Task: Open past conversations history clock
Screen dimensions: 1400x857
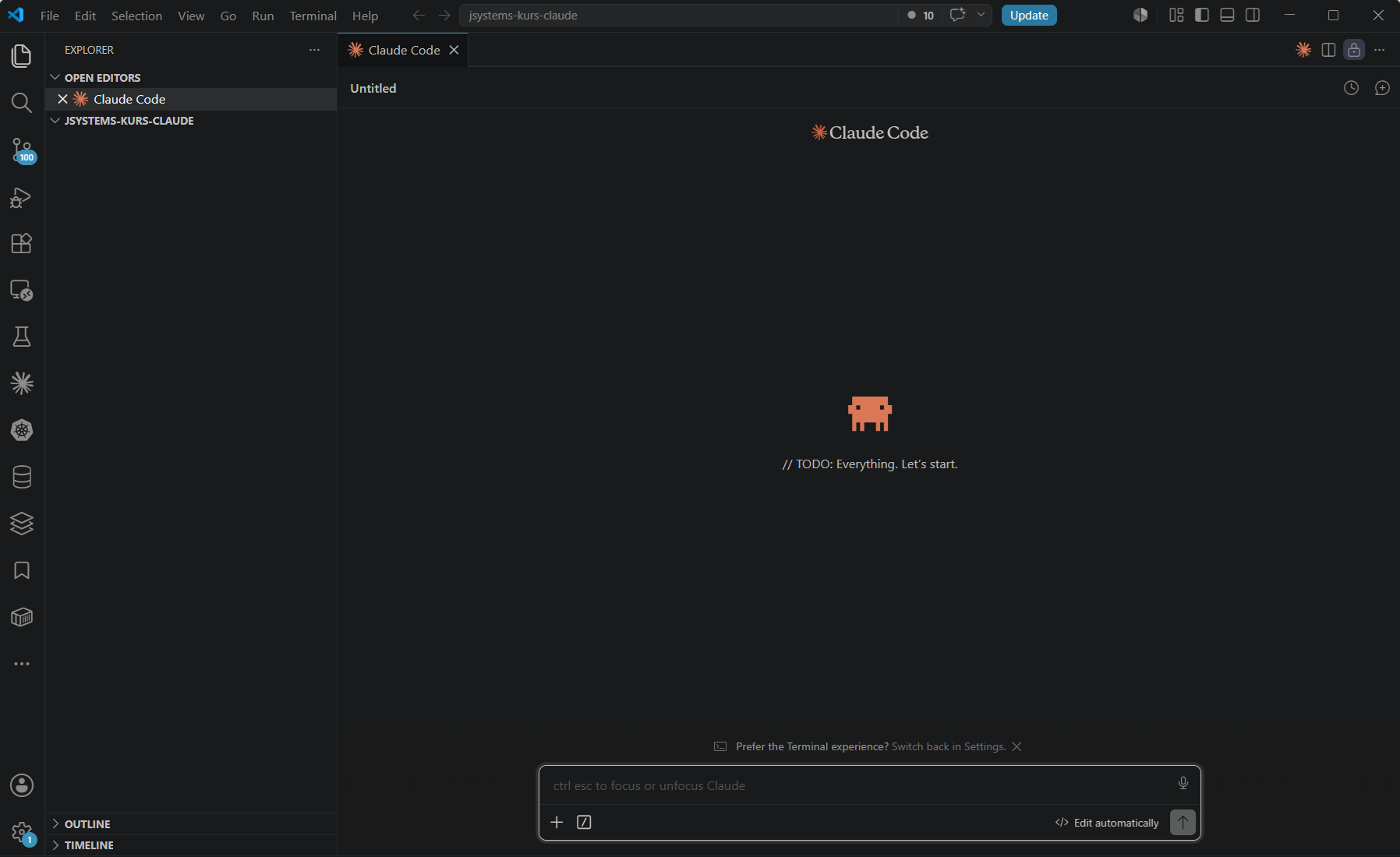Action: (1352, 88)
